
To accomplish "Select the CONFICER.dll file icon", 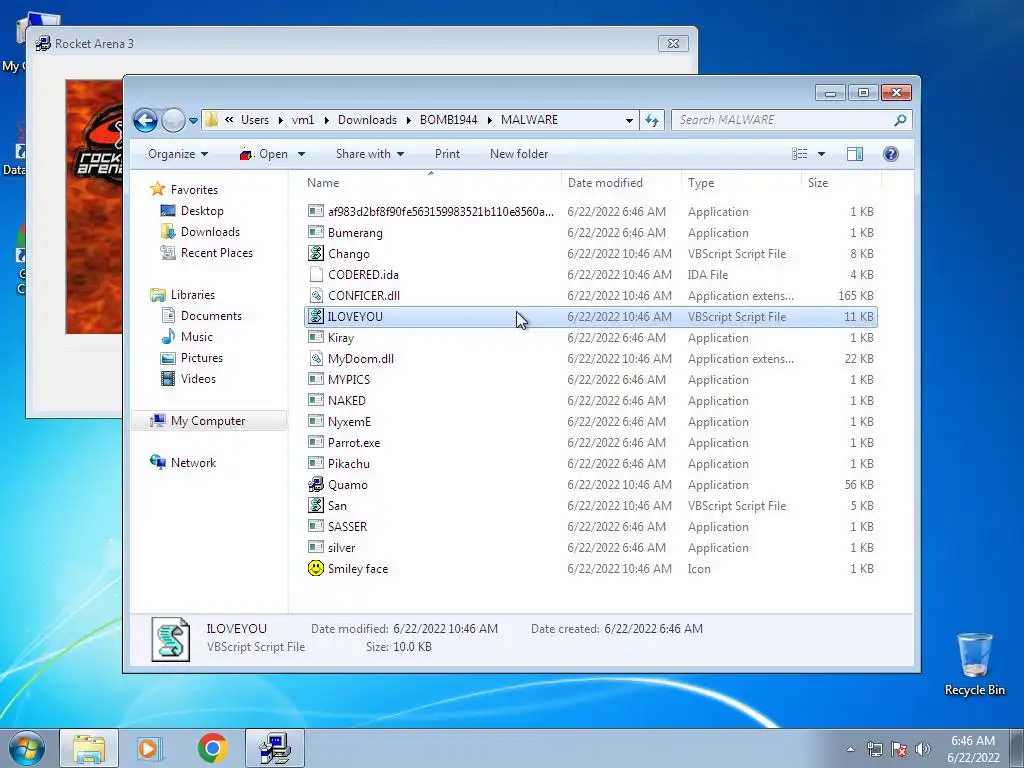I will point(316,295).
